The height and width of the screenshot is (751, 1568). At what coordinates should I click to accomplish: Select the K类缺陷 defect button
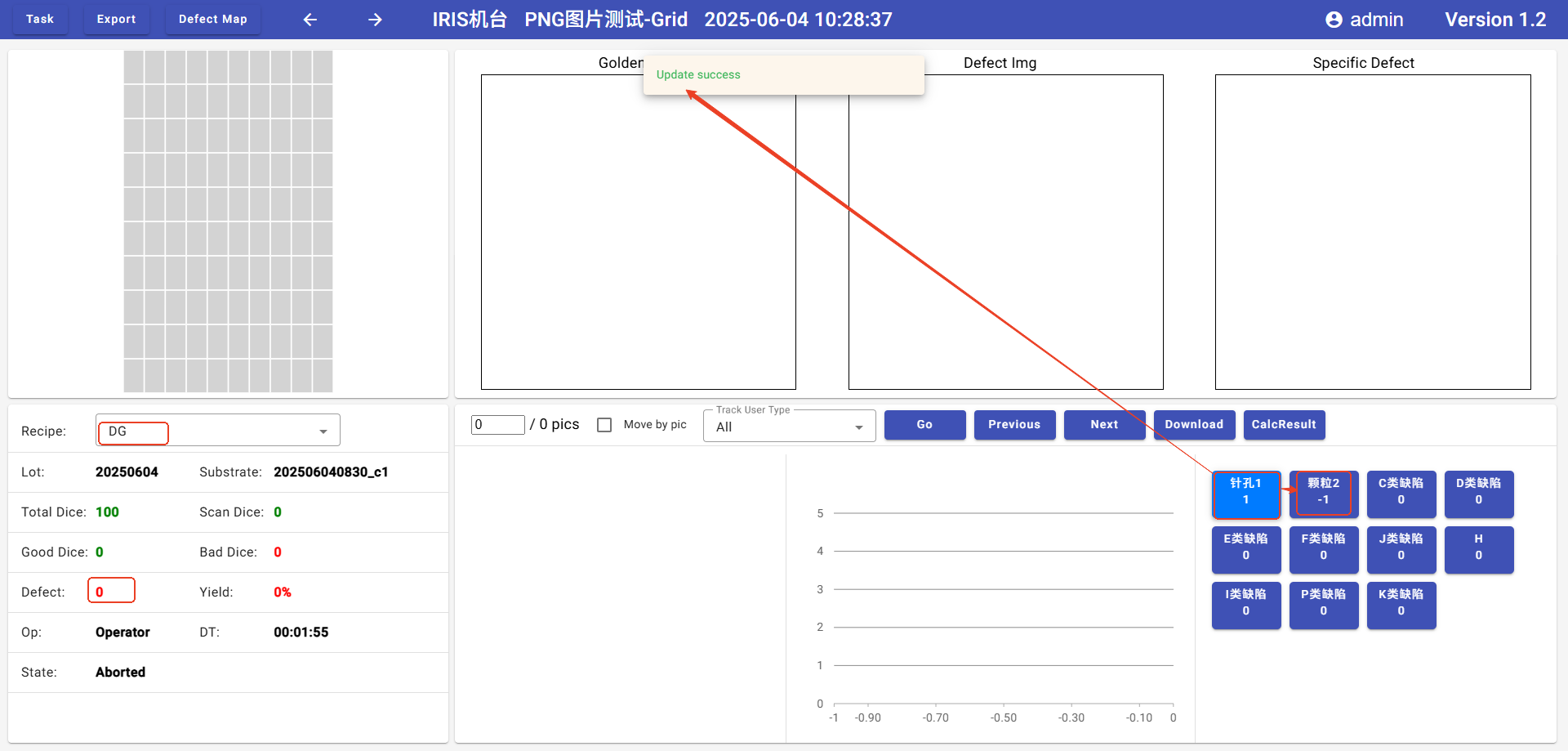pyautogui.click(x=1401, y=606)
